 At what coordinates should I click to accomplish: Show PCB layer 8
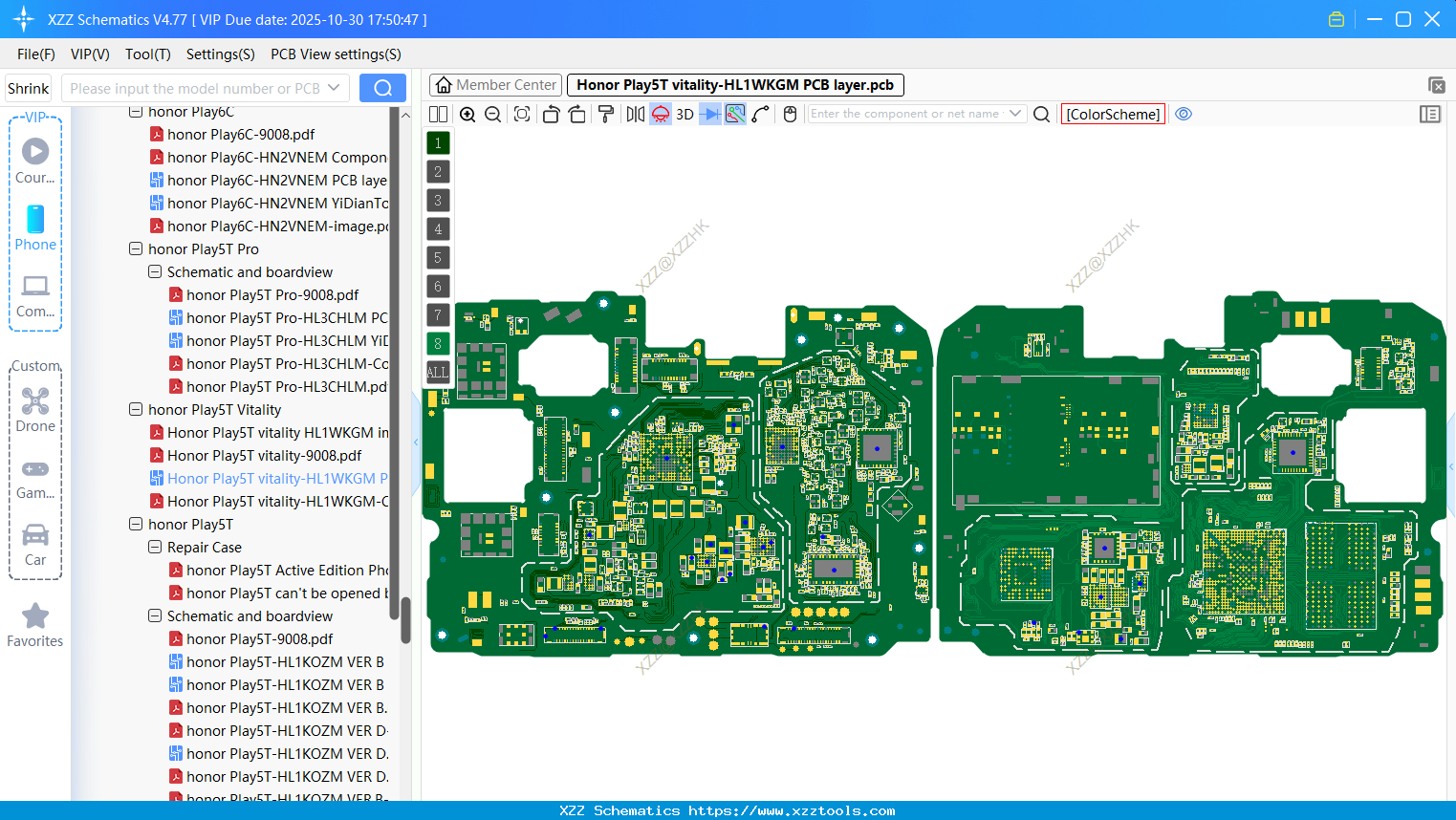(438, 344)
